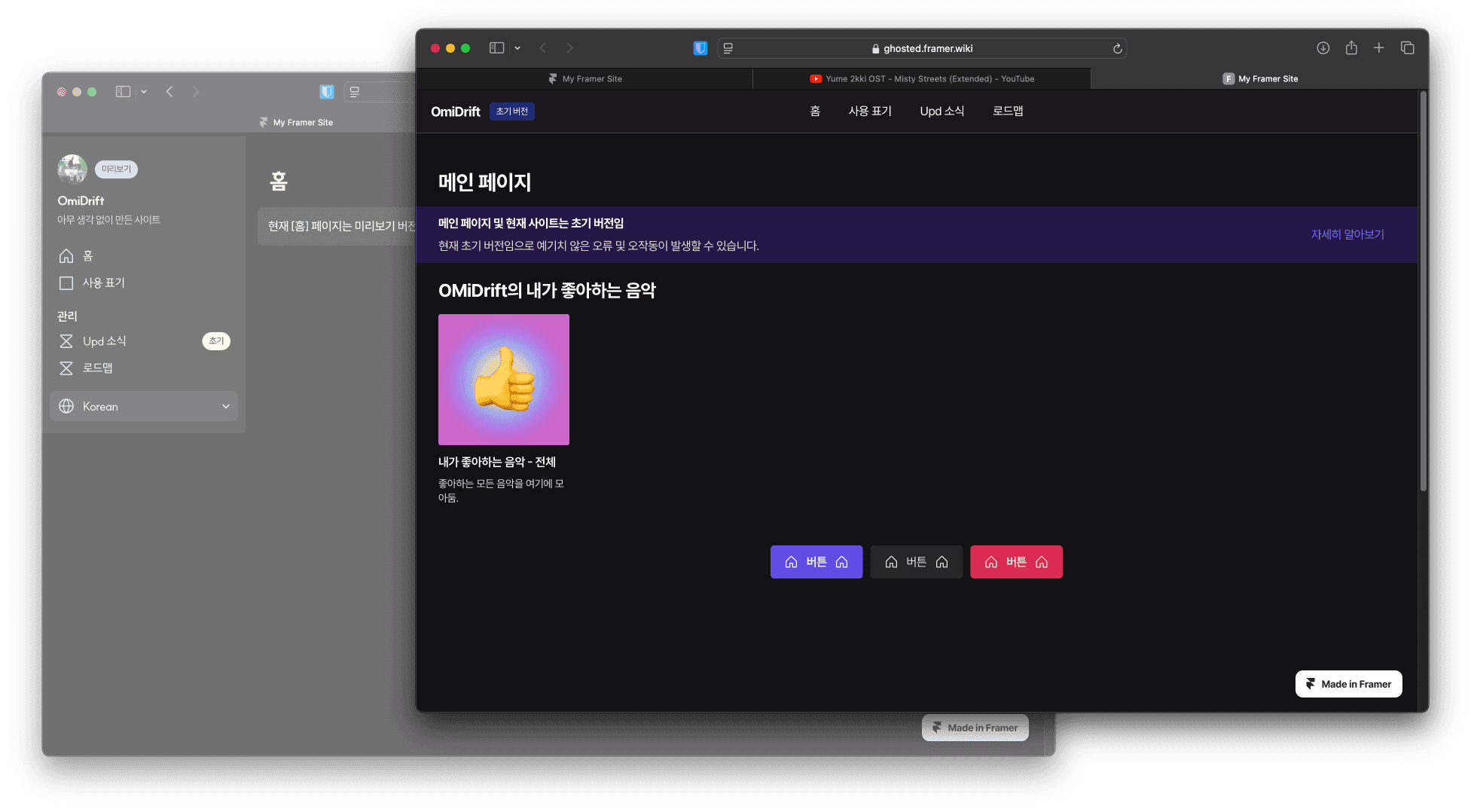The image size is (1471, 812).
Task: Toggle sidebar in the back Safari window
Action: [x=123, y=92]
